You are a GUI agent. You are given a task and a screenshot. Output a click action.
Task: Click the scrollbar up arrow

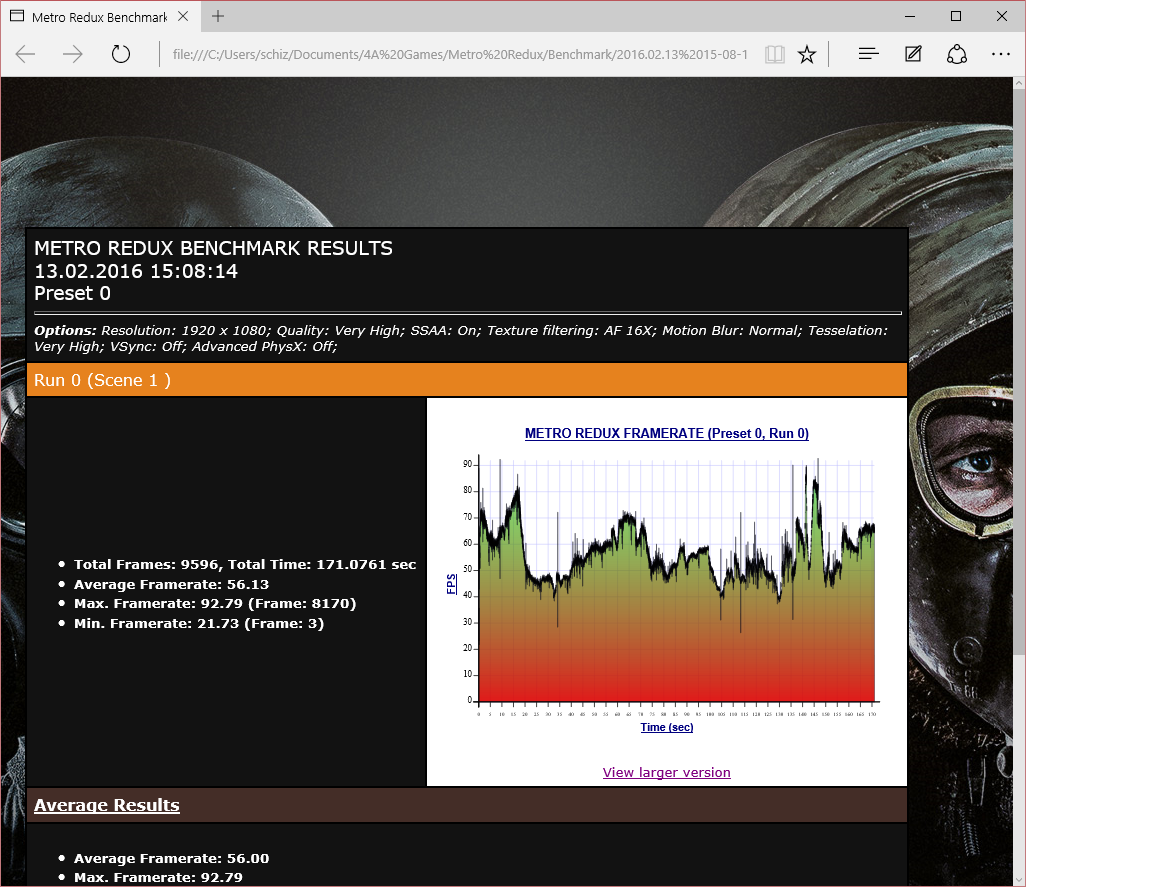[1019, 83]
